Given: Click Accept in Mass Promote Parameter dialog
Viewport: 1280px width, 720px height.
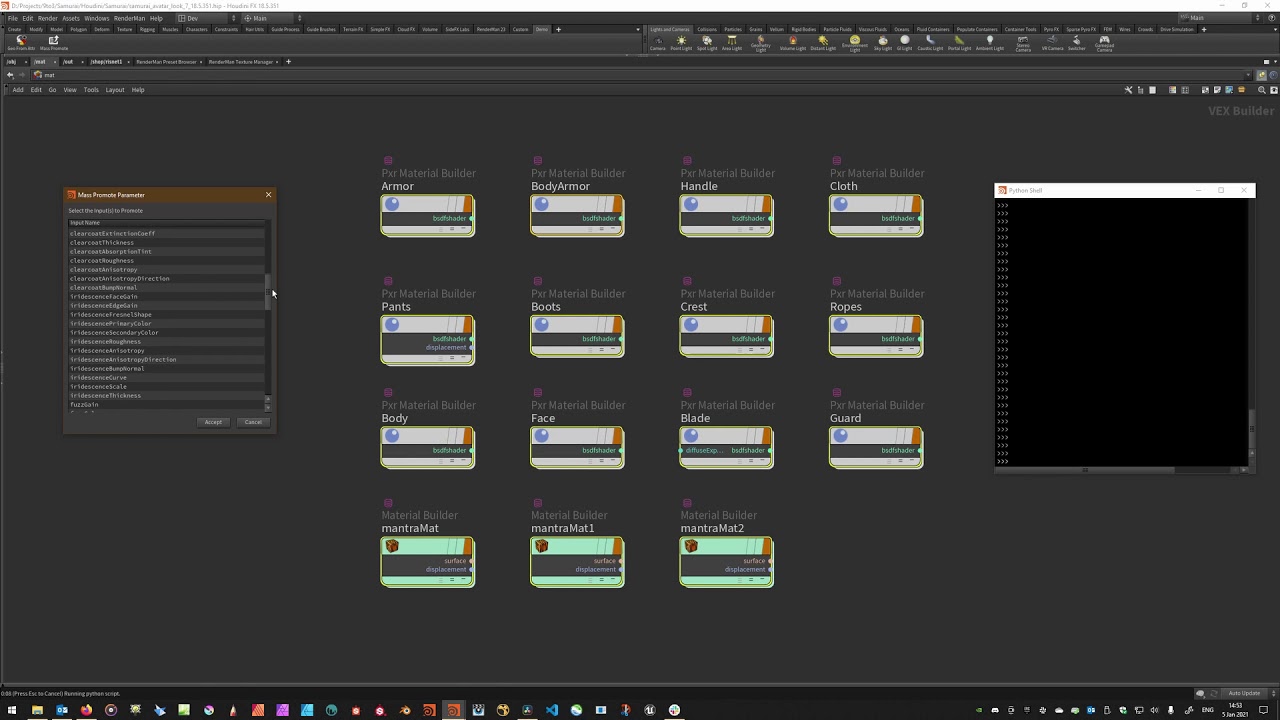Looking at the screenshot, I should tap(213, 422).
